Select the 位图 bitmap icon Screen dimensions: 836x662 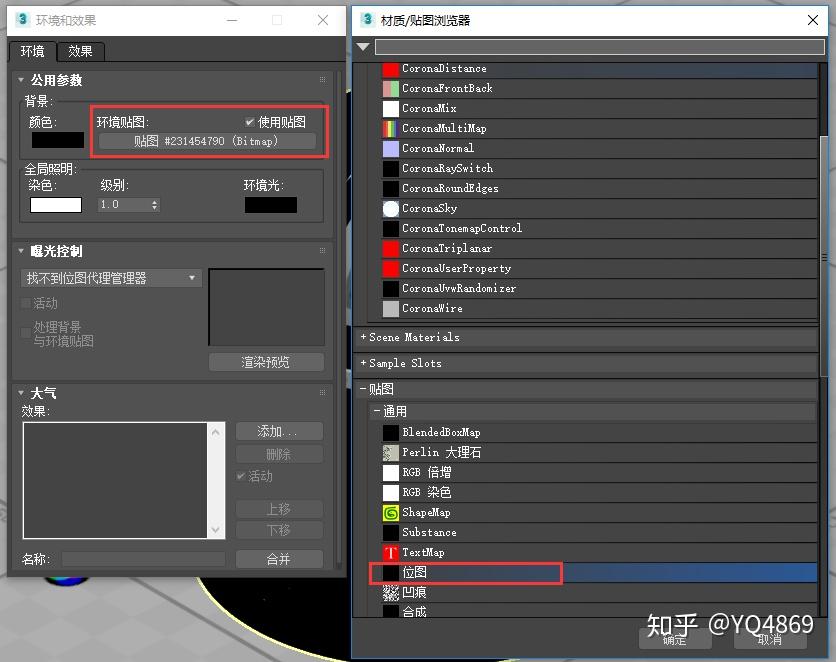[x=391, y=572]
